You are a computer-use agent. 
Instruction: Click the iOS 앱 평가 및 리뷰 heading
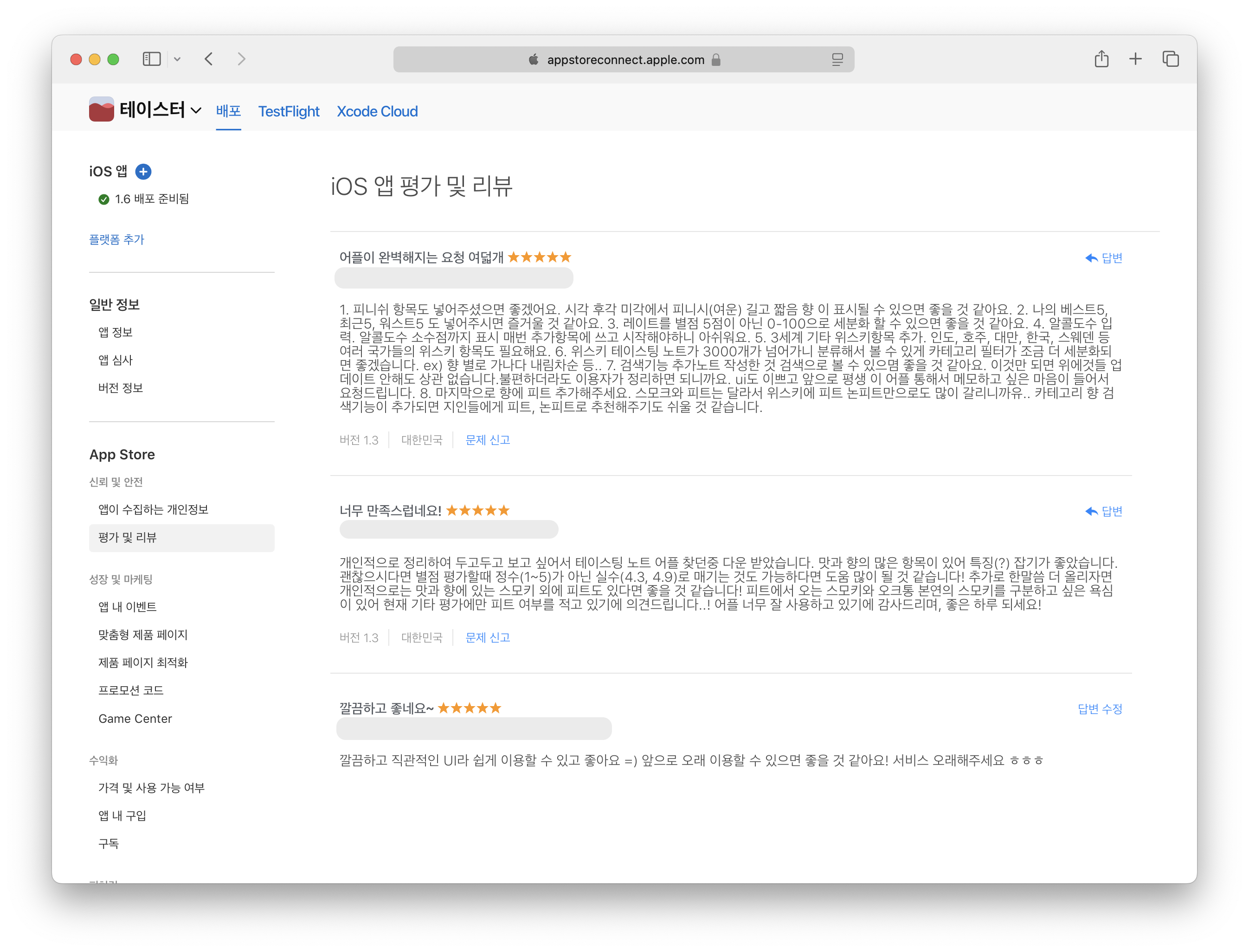(x=422, y=186)
